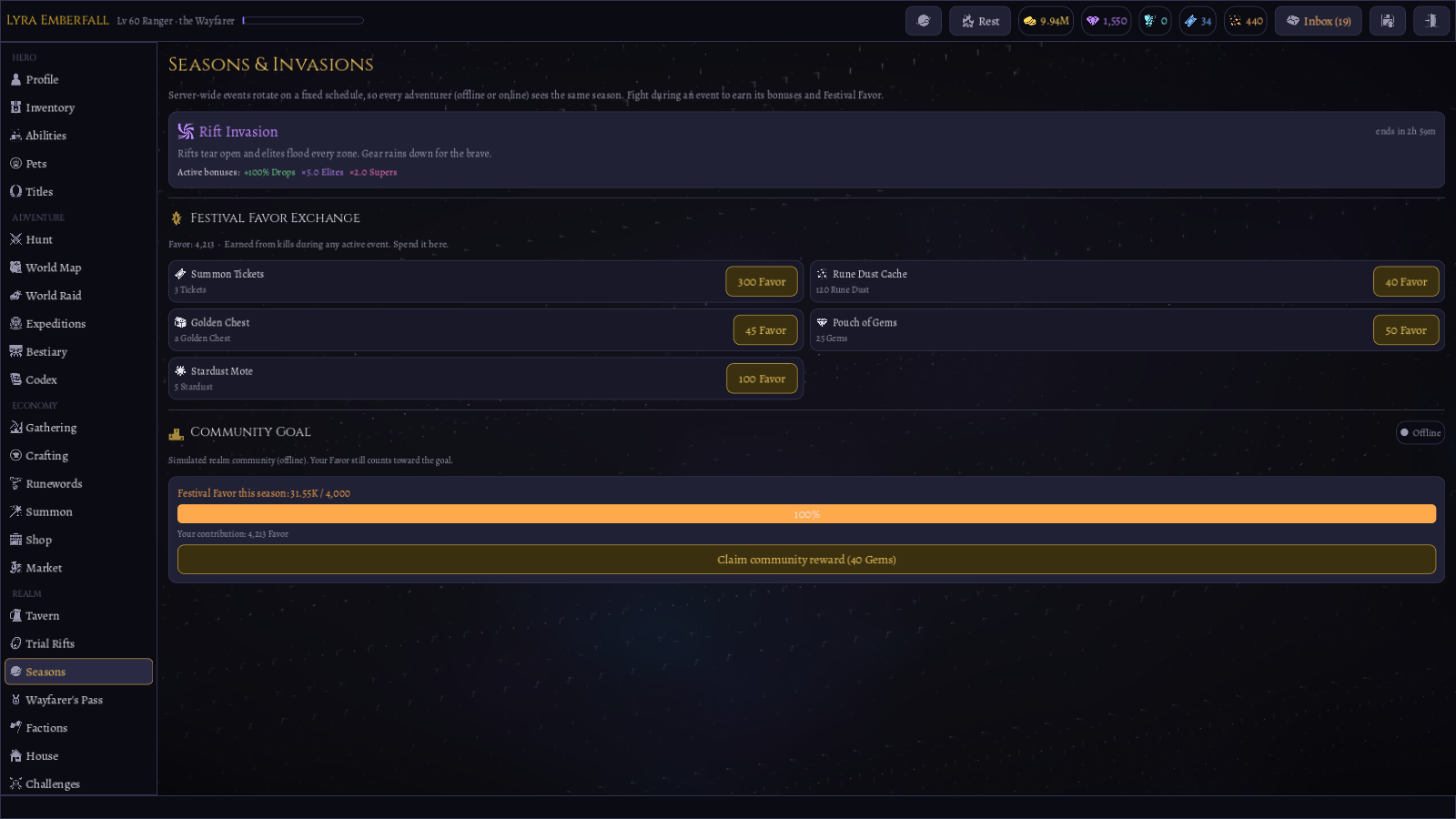The height and width of the screenshot is (819, 1456).
Task: Click the purple gems 1,550 counter
Action: (x=1106, y=21)
